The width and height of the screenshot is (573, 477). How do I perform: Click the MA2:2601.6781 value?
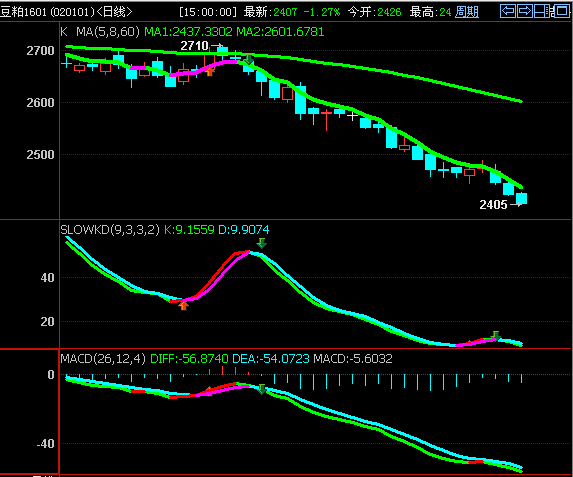coord(281,32)
